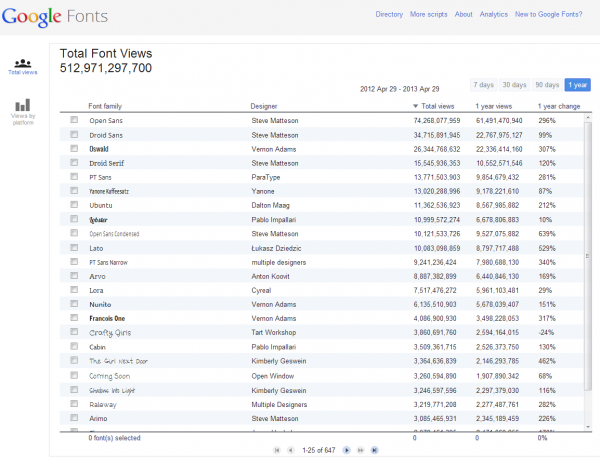Go to the first page of results
Image resolution: width=600 pixels, height=461 pixels.
[277, 451]
